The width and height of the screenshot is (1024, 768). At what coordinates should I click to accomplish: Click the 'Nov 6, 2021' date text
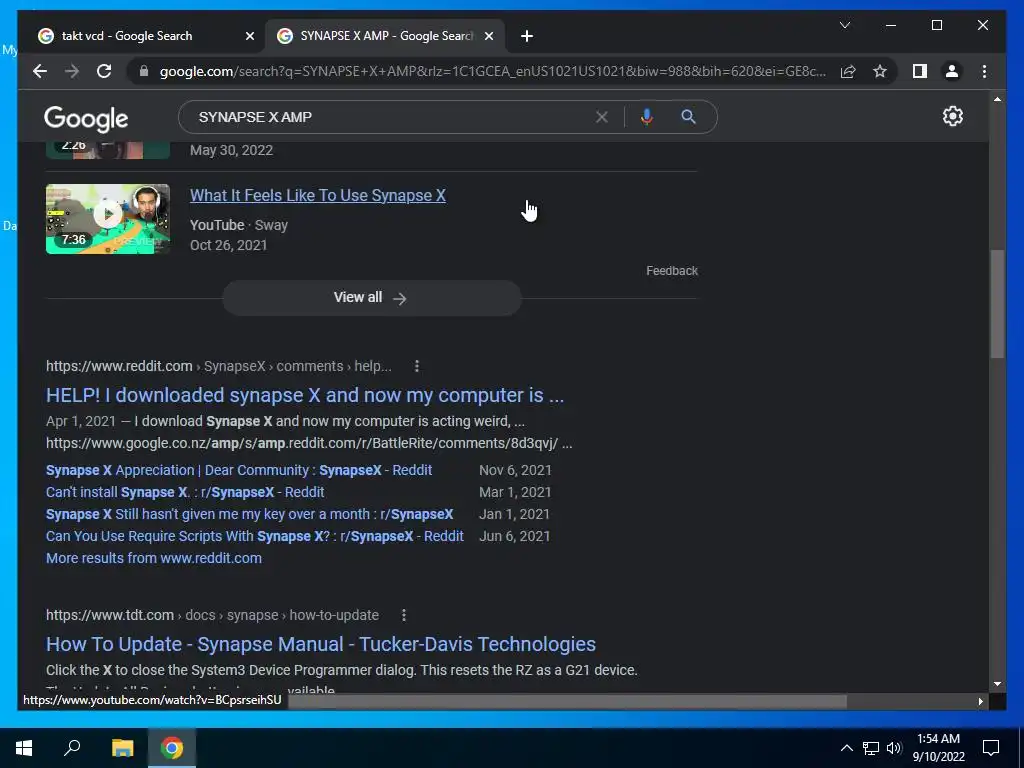click(515, 470)
